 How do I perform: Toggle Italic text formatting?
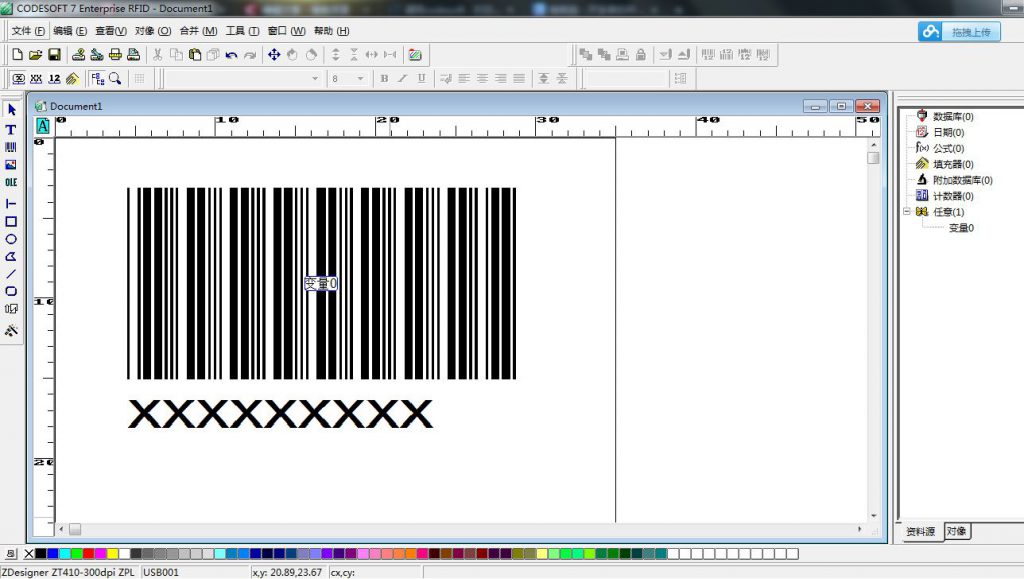coord(402,78)
